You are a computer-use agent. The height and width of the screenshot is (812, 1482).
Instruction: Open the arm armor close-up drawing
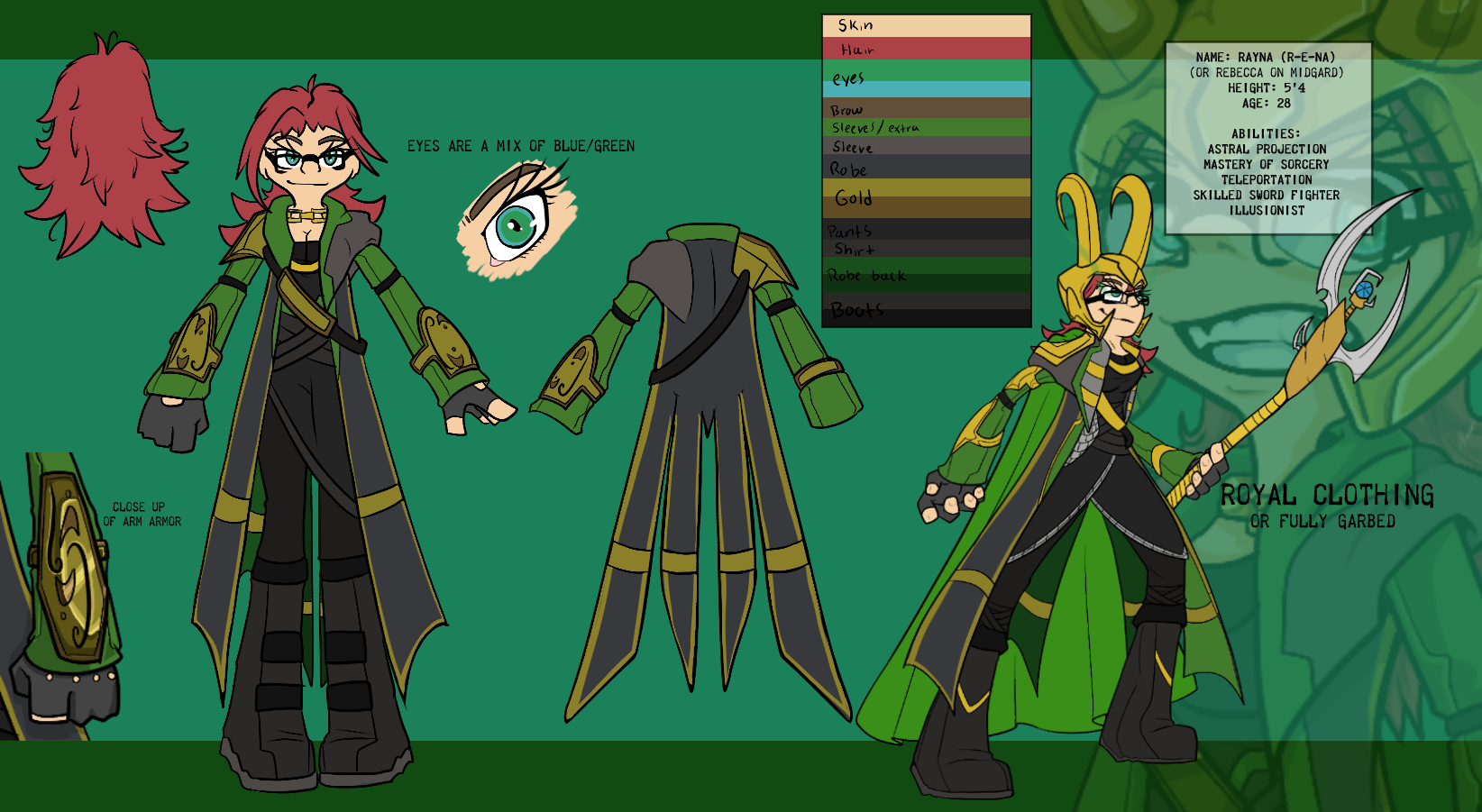click(59, 595)
